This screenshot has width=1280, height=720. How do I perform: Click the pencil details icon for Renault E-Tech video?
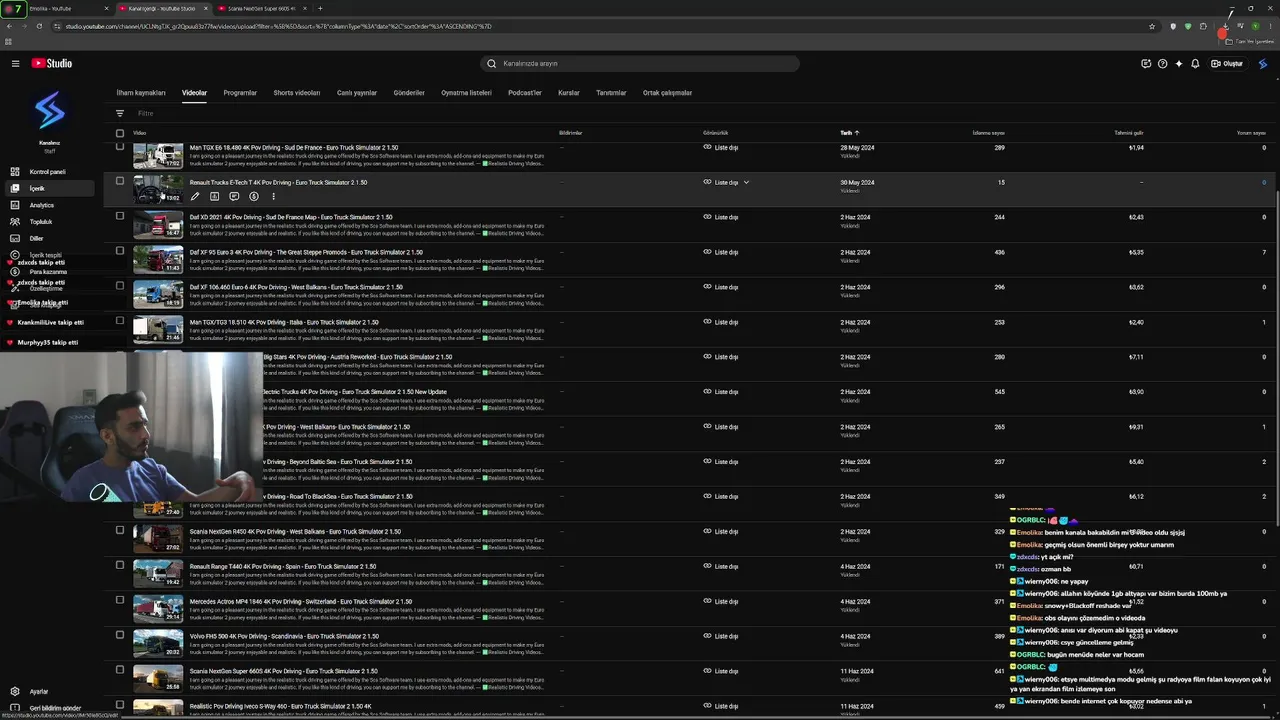click(195, 196)
